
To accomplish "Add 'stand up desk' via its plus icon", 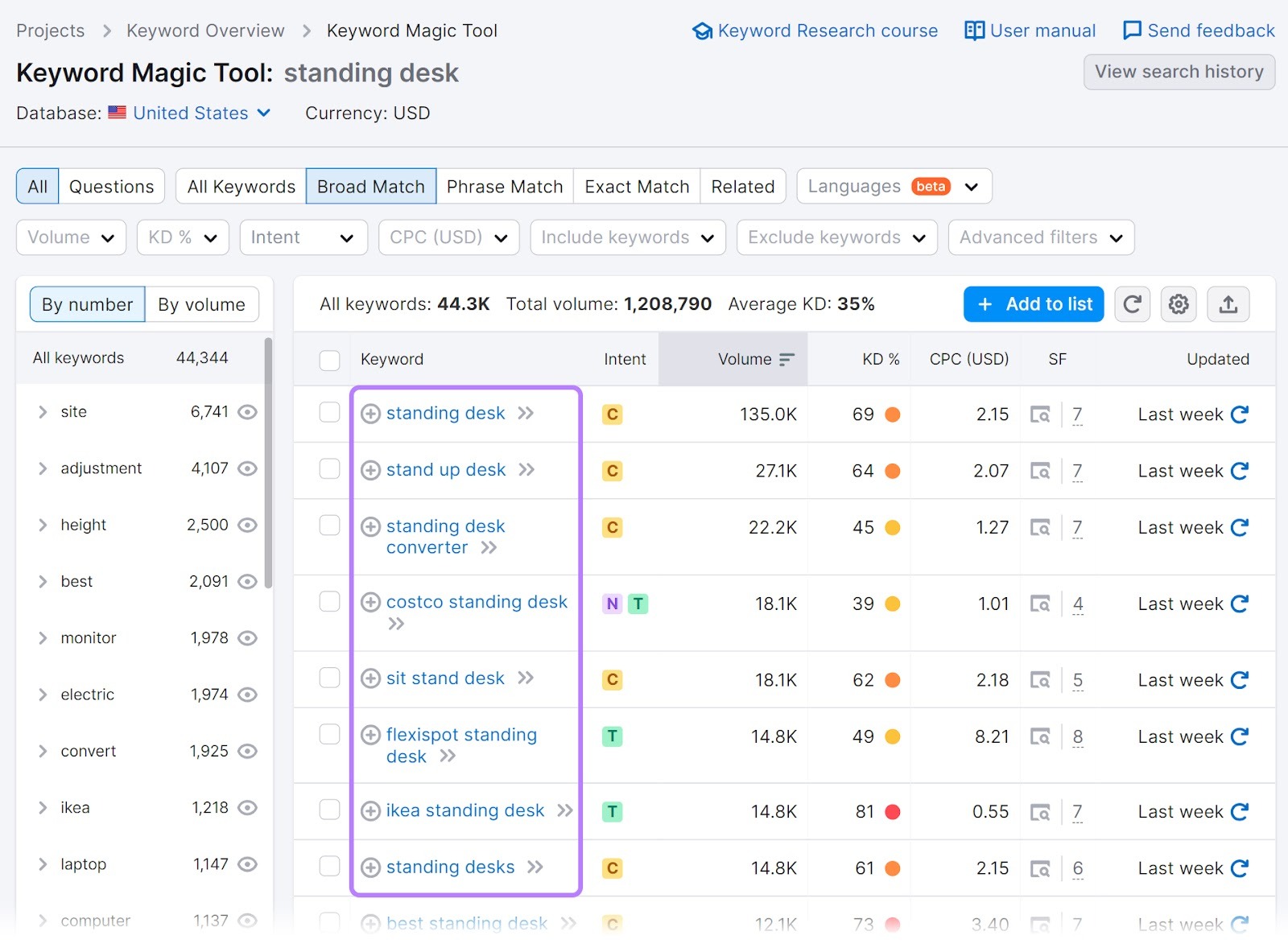I will point(370,470).
